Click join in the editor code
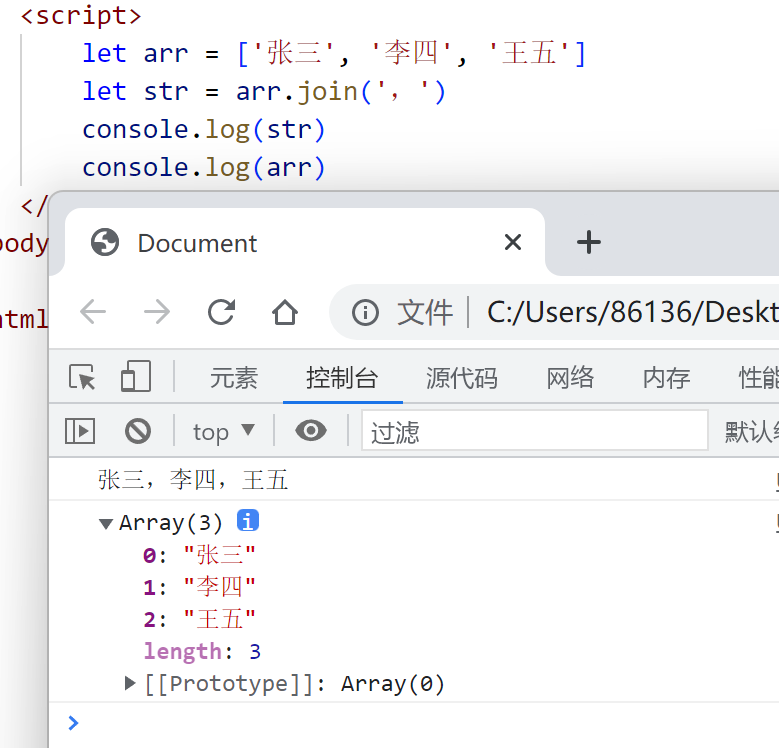 tap(327, 92)
